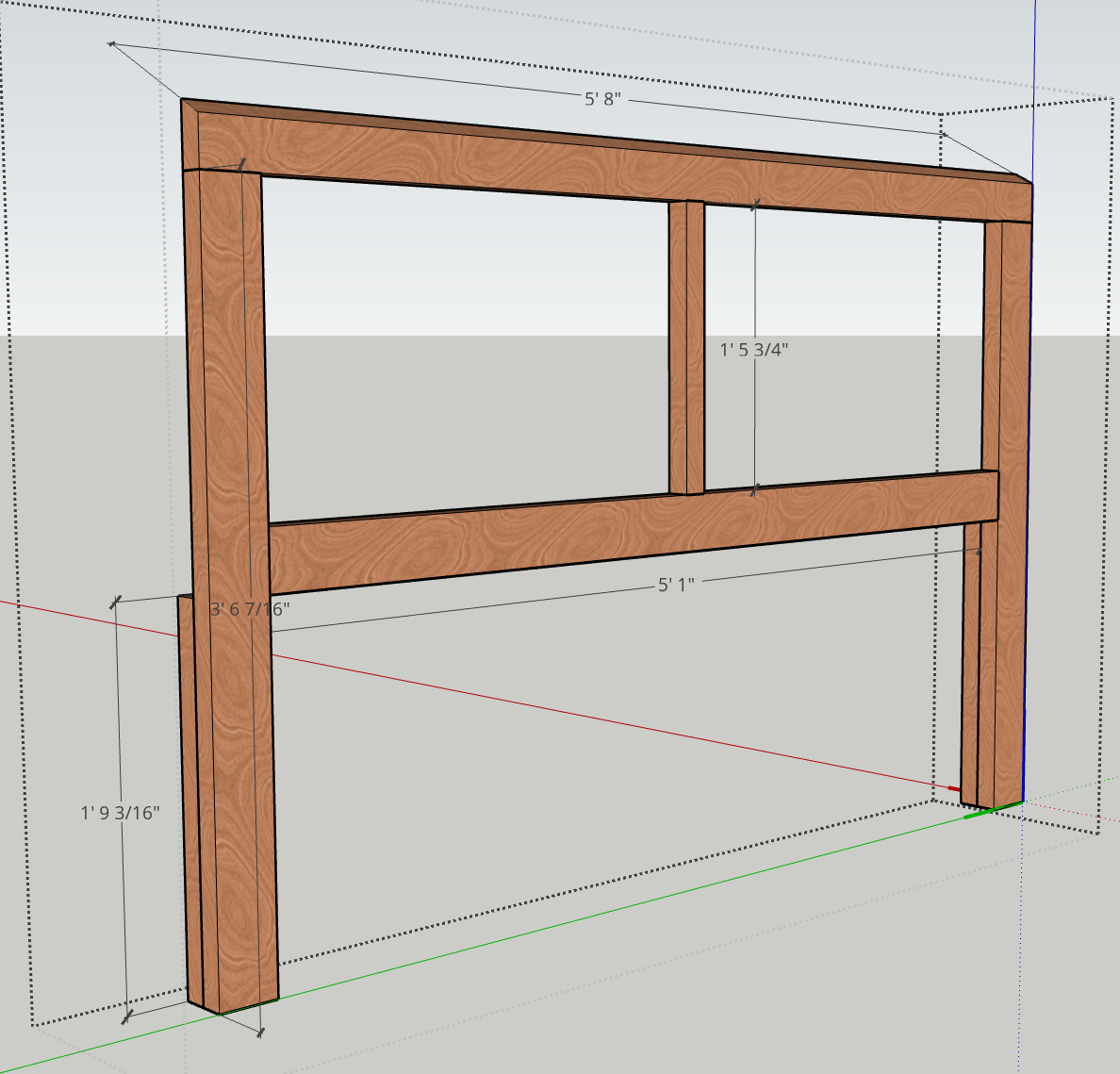Select the lower horizontal cross rail
Screen dimensions: 1120x1074
point(633,531)
